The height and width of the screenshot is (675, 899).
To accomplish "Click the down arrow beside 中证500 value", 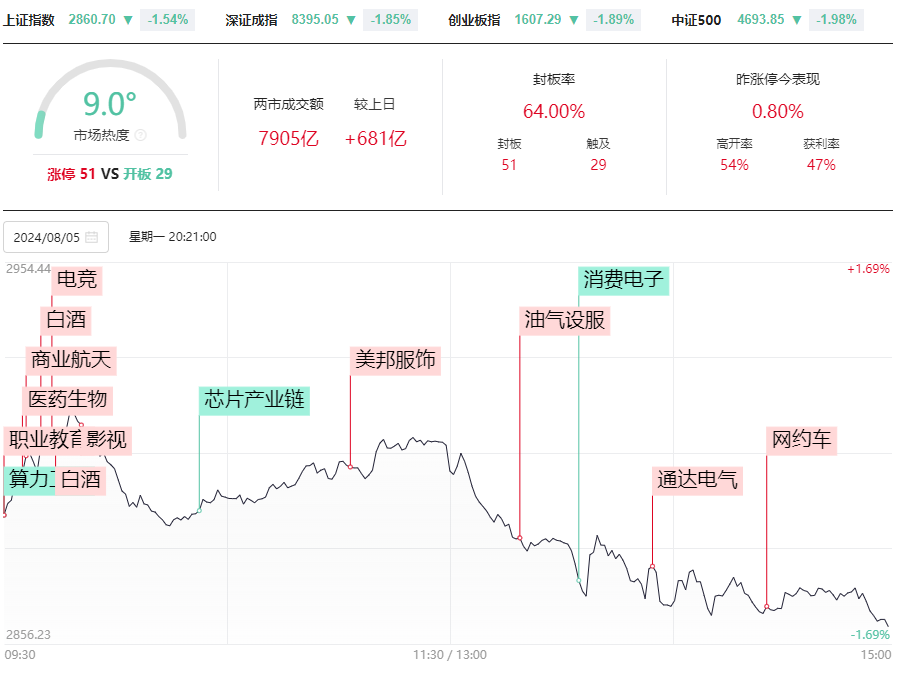I will [796, 20].
